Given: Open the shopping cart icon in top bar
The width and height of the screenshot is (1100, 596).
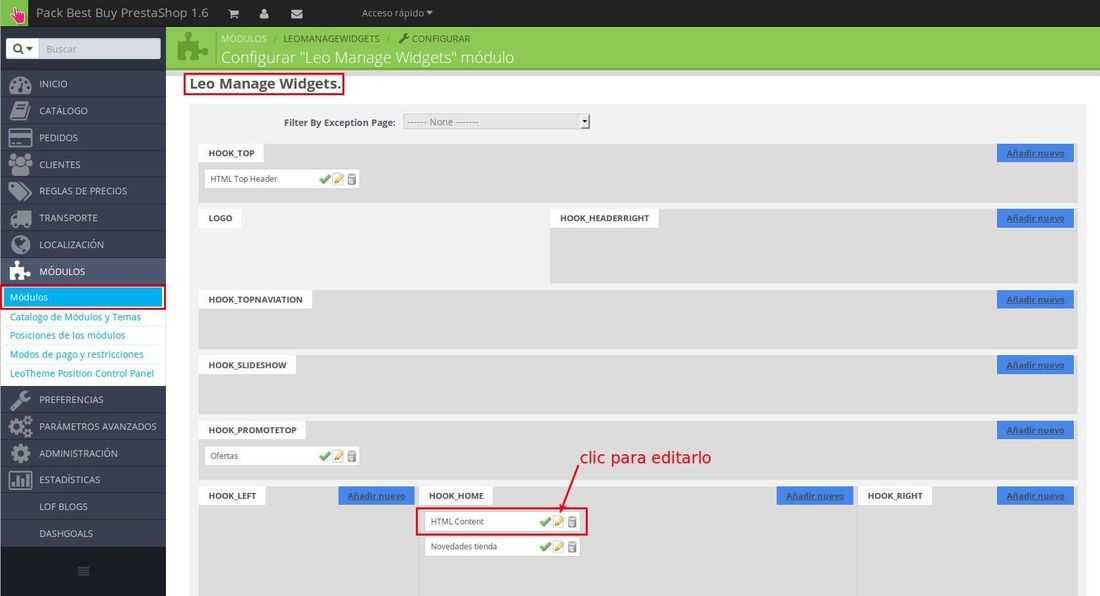Looking at the screenshot, I should pos(234,14).
